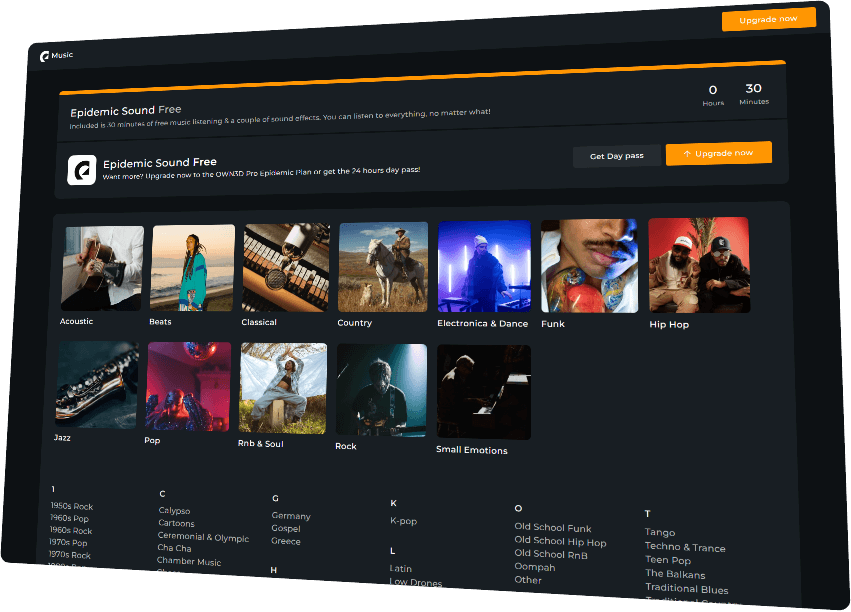The image size is (851, 612).
Task: Choose the 1970s Rock link
Action: [69, 555]
